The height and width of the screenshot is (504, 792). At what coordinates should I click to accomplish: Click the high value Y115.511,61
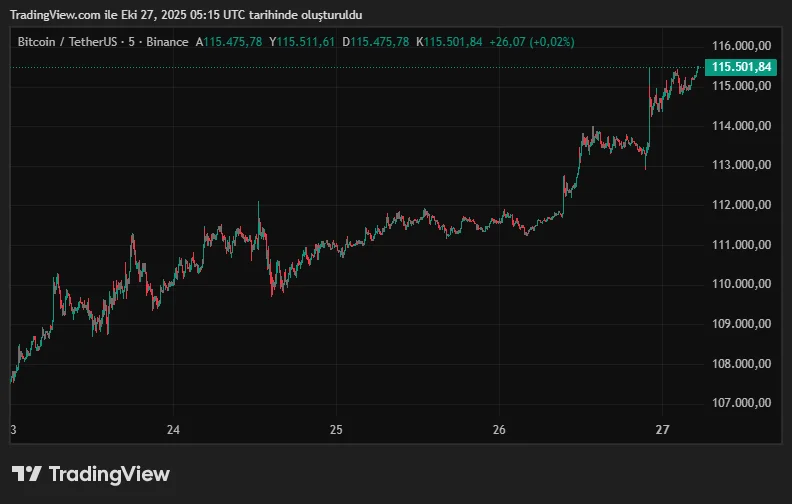(x=303, y=42)
